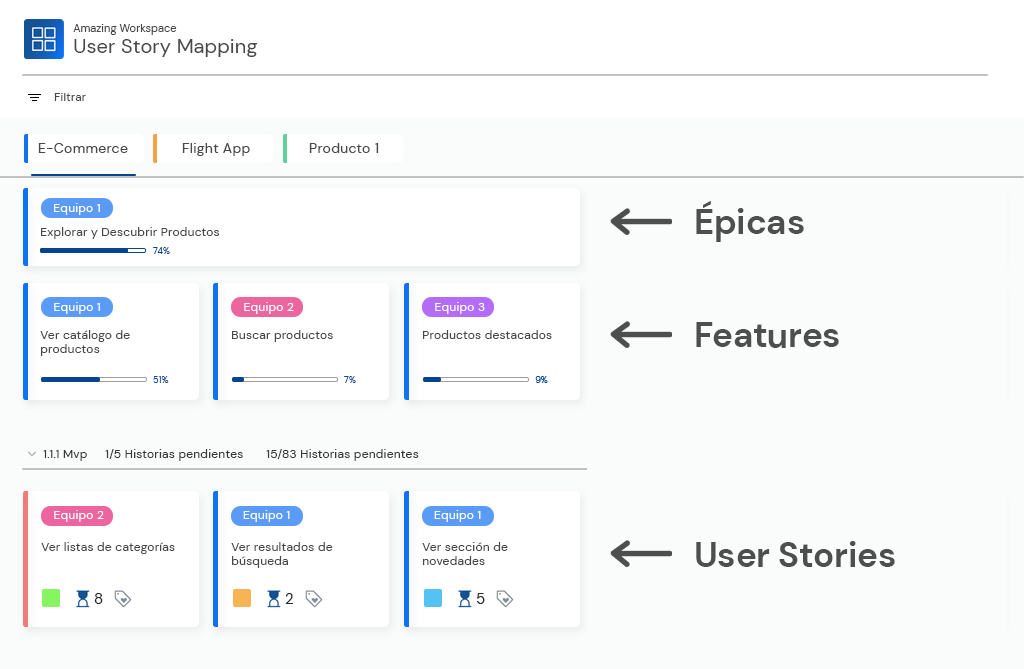Click the 7% progress bar
This screenshot has width=1024, height=669.
[285, 380]
